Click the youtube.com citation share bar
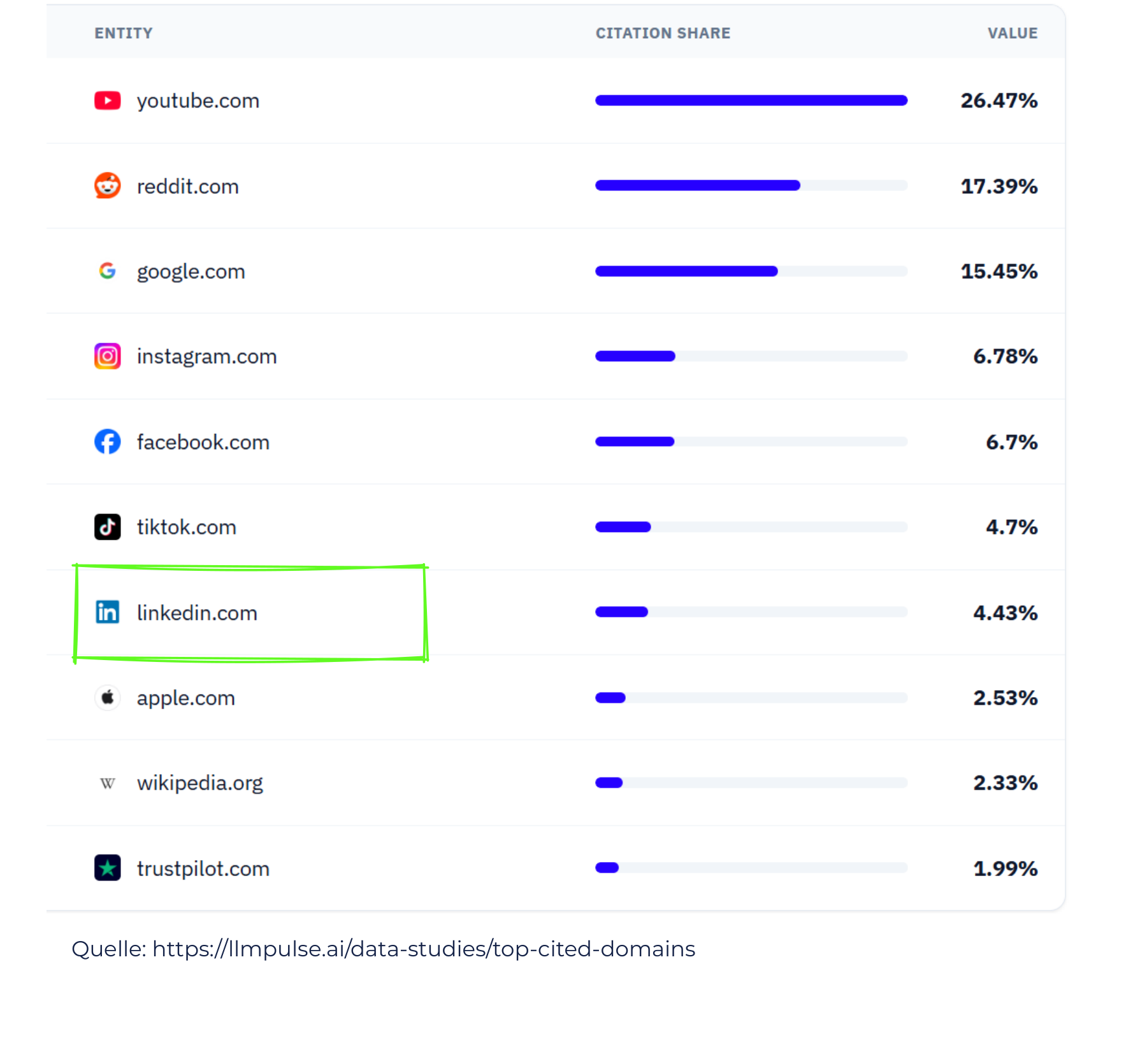1147x1064 pixels. pyautogui.click(x=751, y=100)
